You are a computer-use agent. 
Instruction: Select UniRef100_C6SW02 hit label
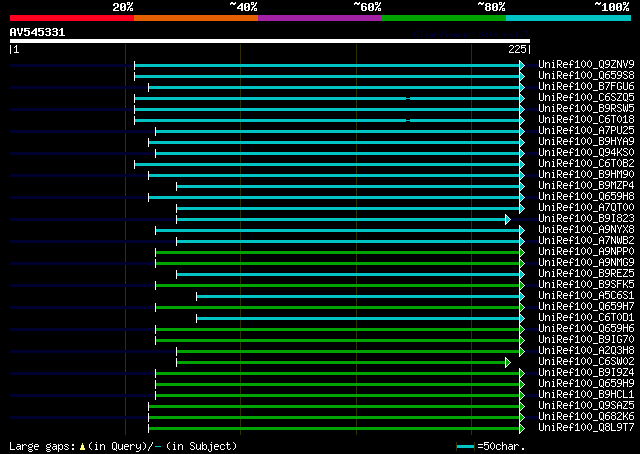[x=586, y=362]
